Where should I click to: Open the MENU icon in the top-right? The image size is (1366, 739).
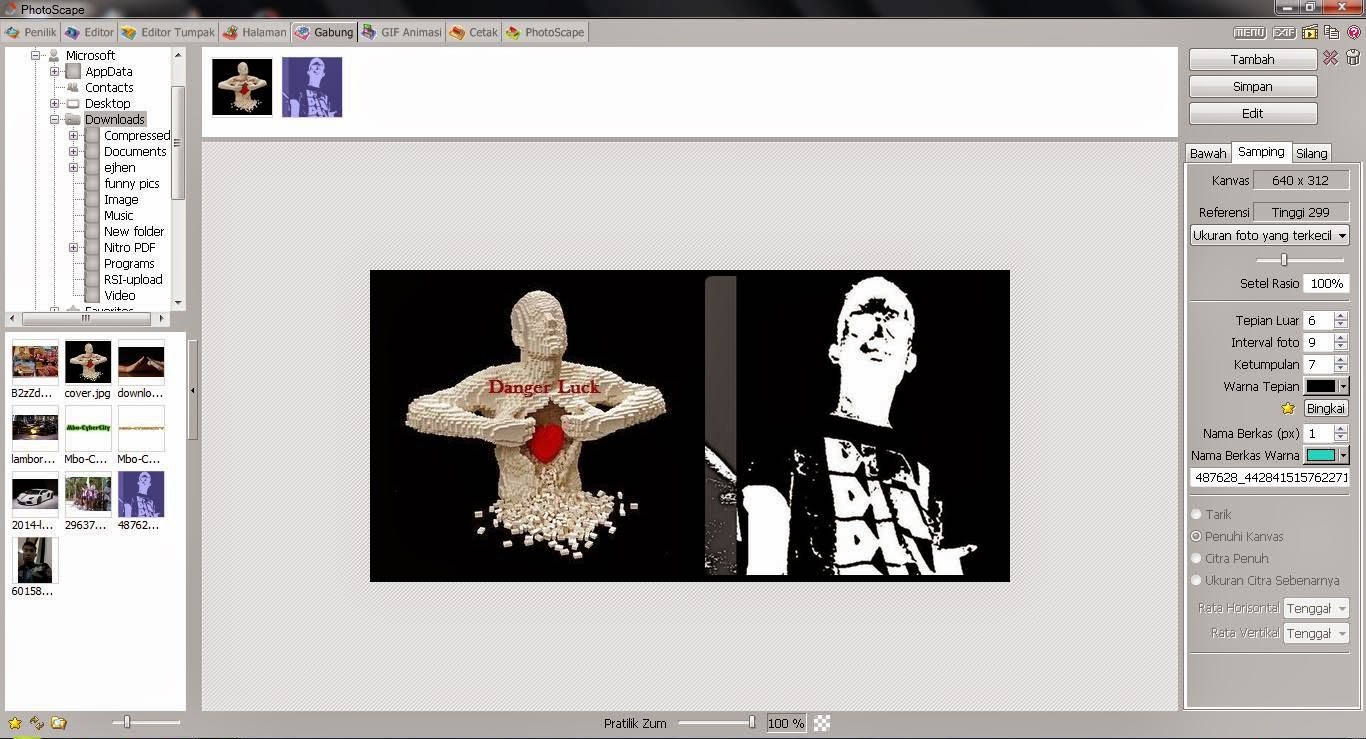click(x=1250, y=32)
